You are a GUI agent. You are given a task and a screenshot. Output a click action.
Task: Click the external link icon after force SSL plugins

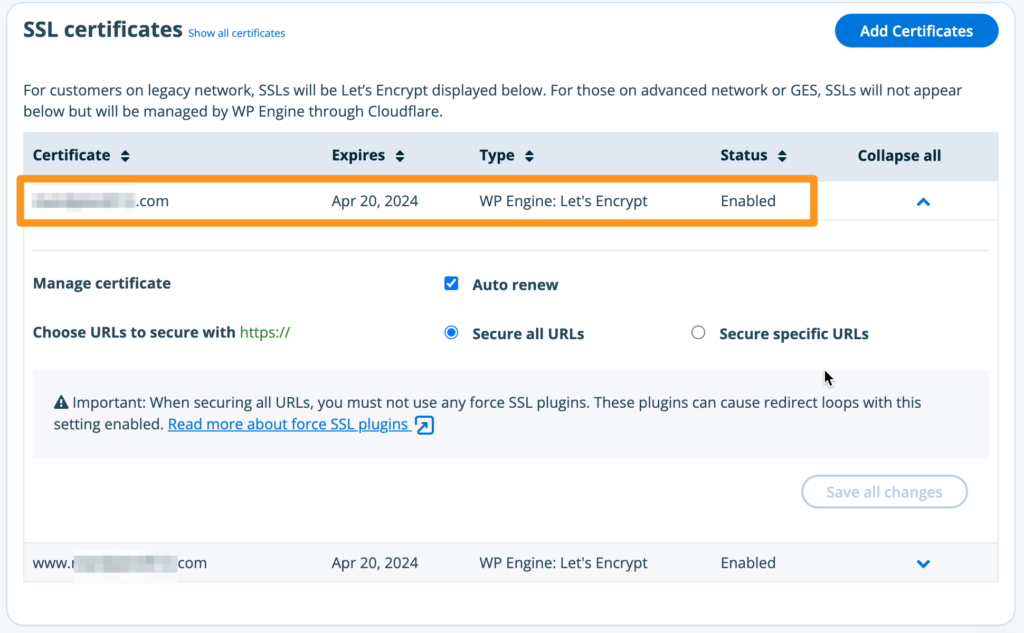pyautogui.click(x=424, y=425)
